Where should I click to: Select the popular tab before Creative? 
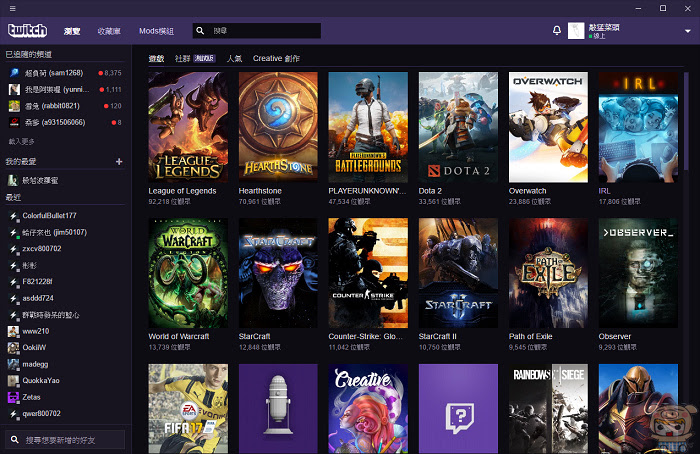pyautogui.click(x=234, y=58)
